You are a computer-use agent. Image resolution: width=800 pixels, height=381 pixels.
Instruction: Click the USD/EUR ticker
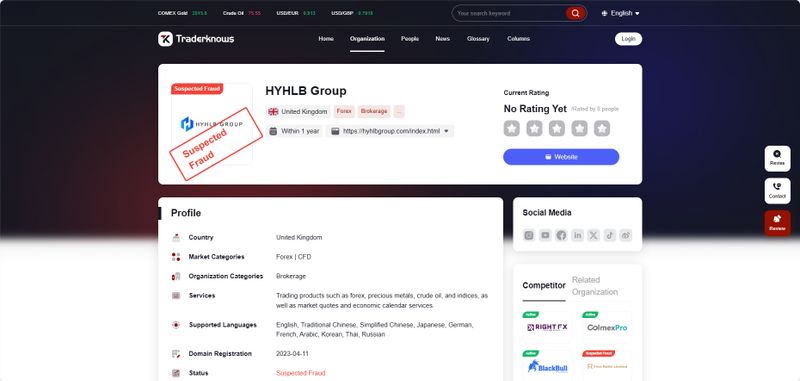pos(296,13)
